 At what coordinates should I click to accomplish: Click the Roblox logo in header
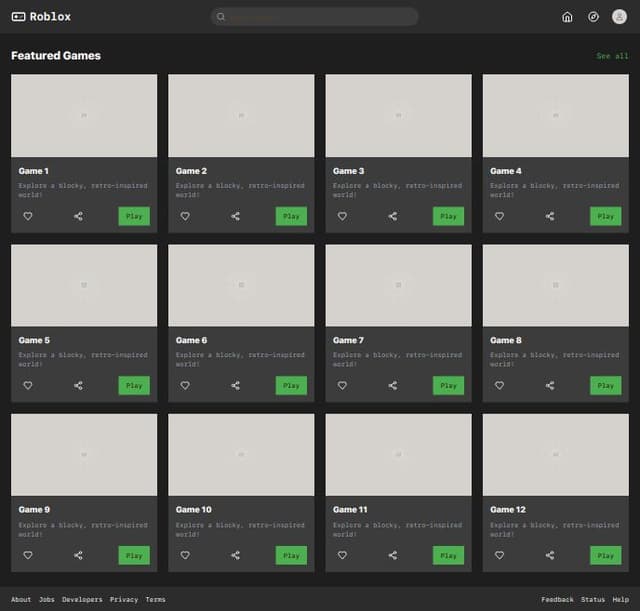pyautogui.click(x=41, y=17)
